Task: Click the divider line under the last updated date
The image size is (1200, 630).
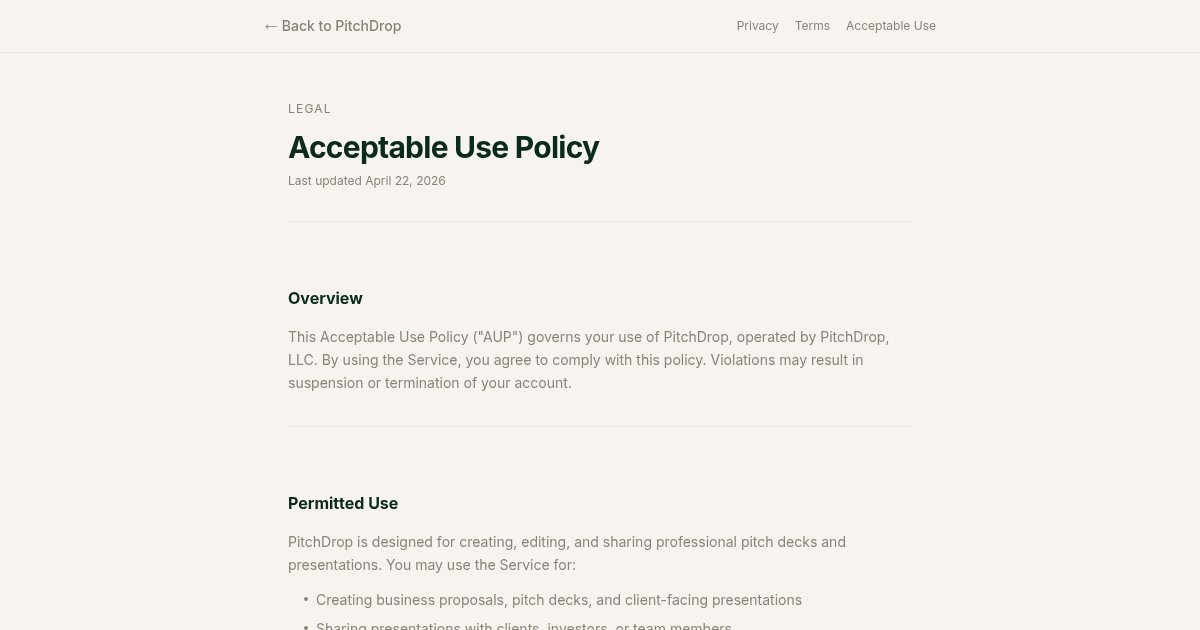Action: (x=600, y=221)
